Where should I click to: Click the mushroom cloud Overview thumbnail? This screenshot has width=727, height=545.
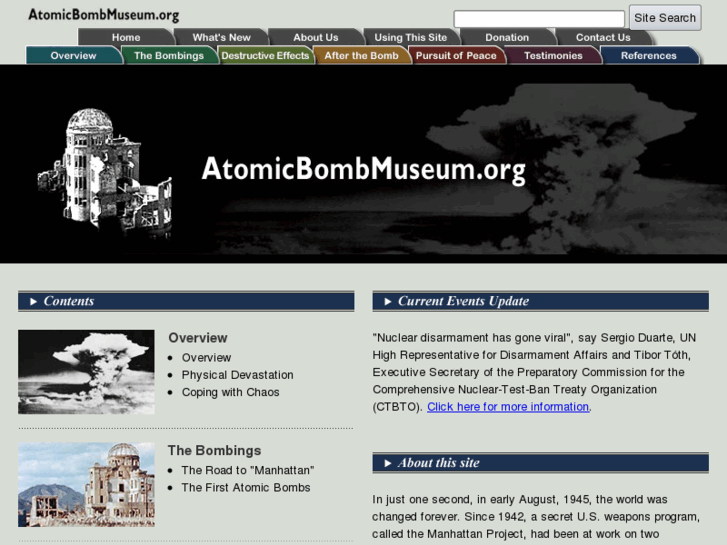(86, 372)
